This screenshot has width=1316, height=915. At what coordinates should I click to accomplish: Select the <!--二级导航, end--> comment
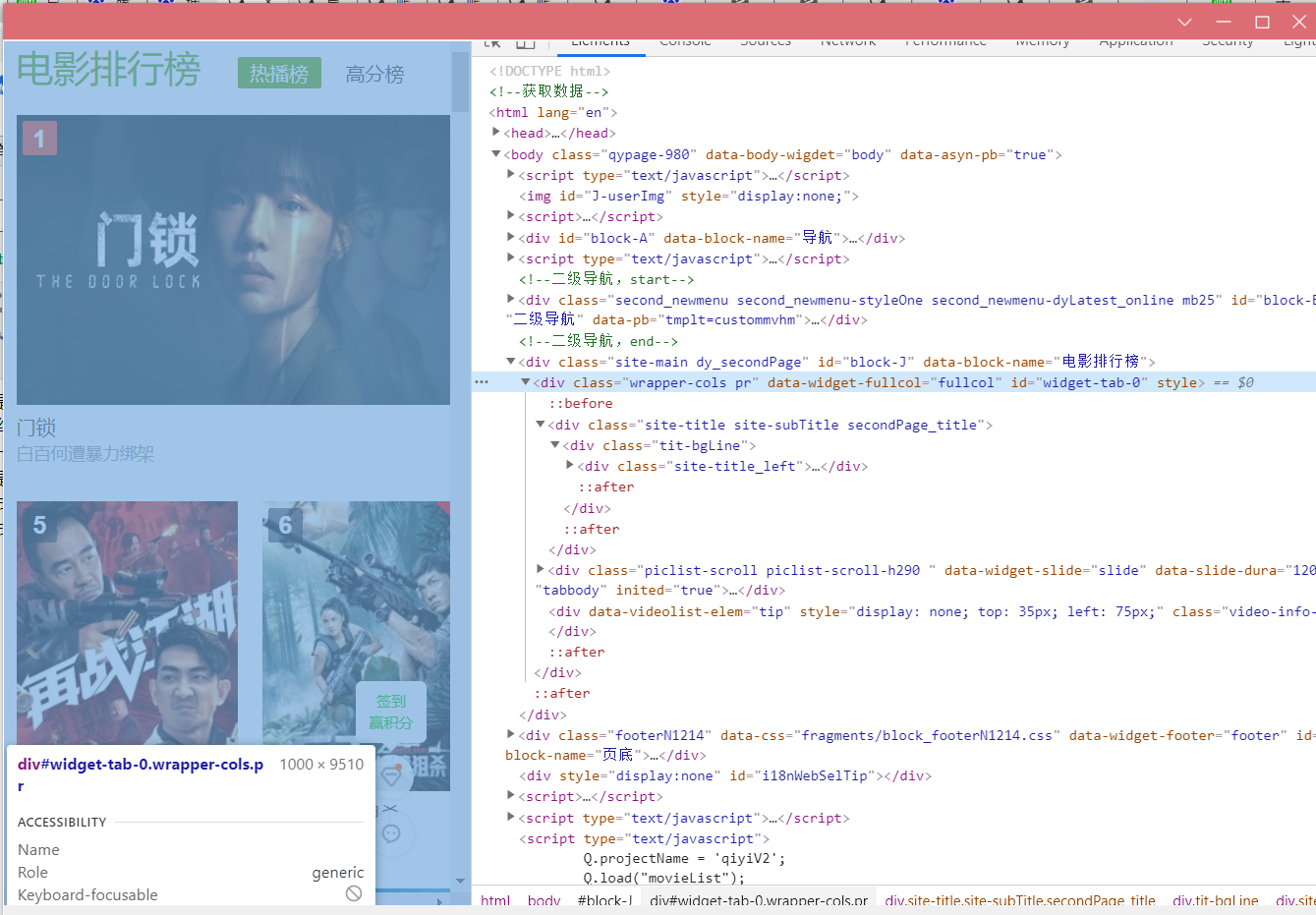pyautogui.click(x=599, y=341)
